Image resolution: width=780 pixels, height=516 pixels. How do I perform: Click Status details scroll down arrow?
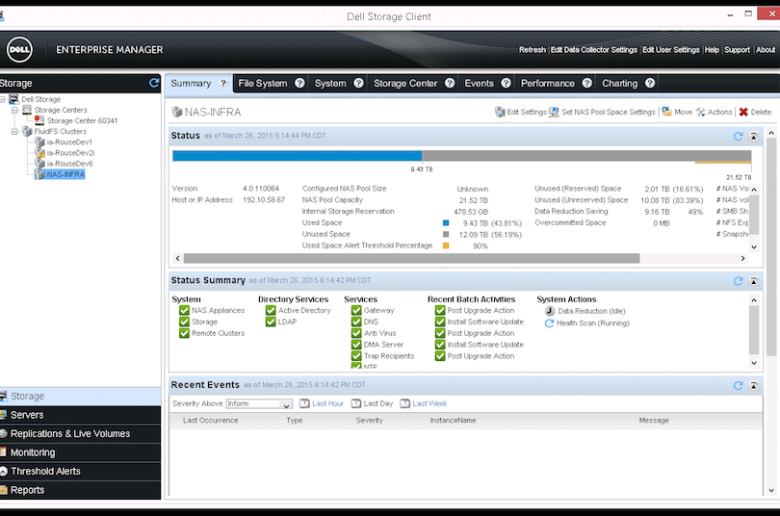(x=754, y=247)
